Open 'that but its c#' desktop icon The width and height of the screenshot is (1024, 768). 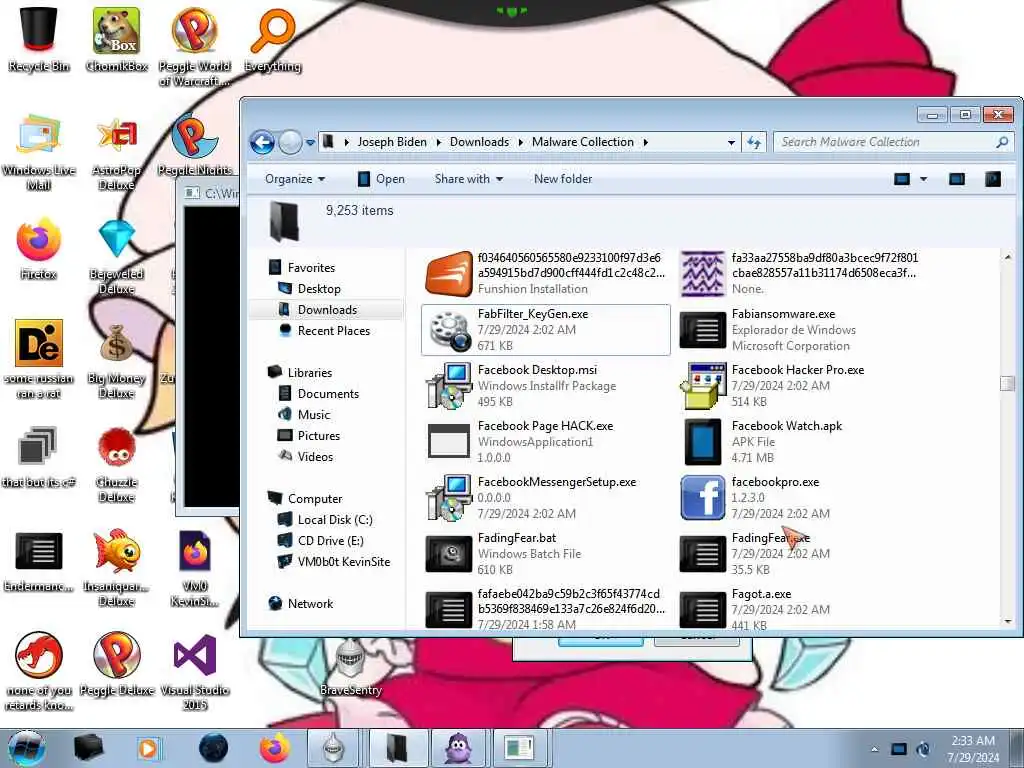point(39,456)
